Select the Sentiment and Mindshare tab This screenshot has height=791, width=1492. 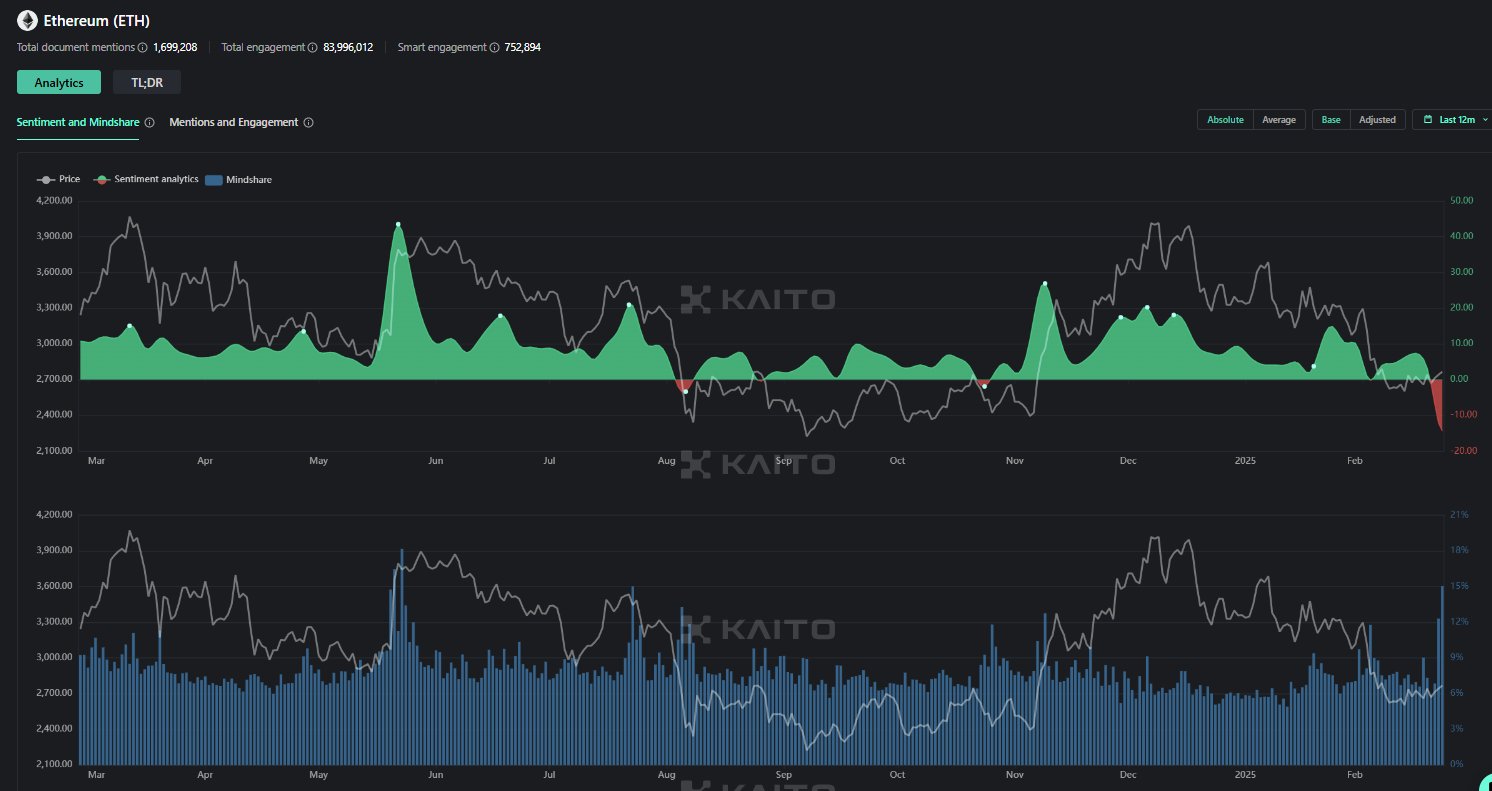(77, 122)
